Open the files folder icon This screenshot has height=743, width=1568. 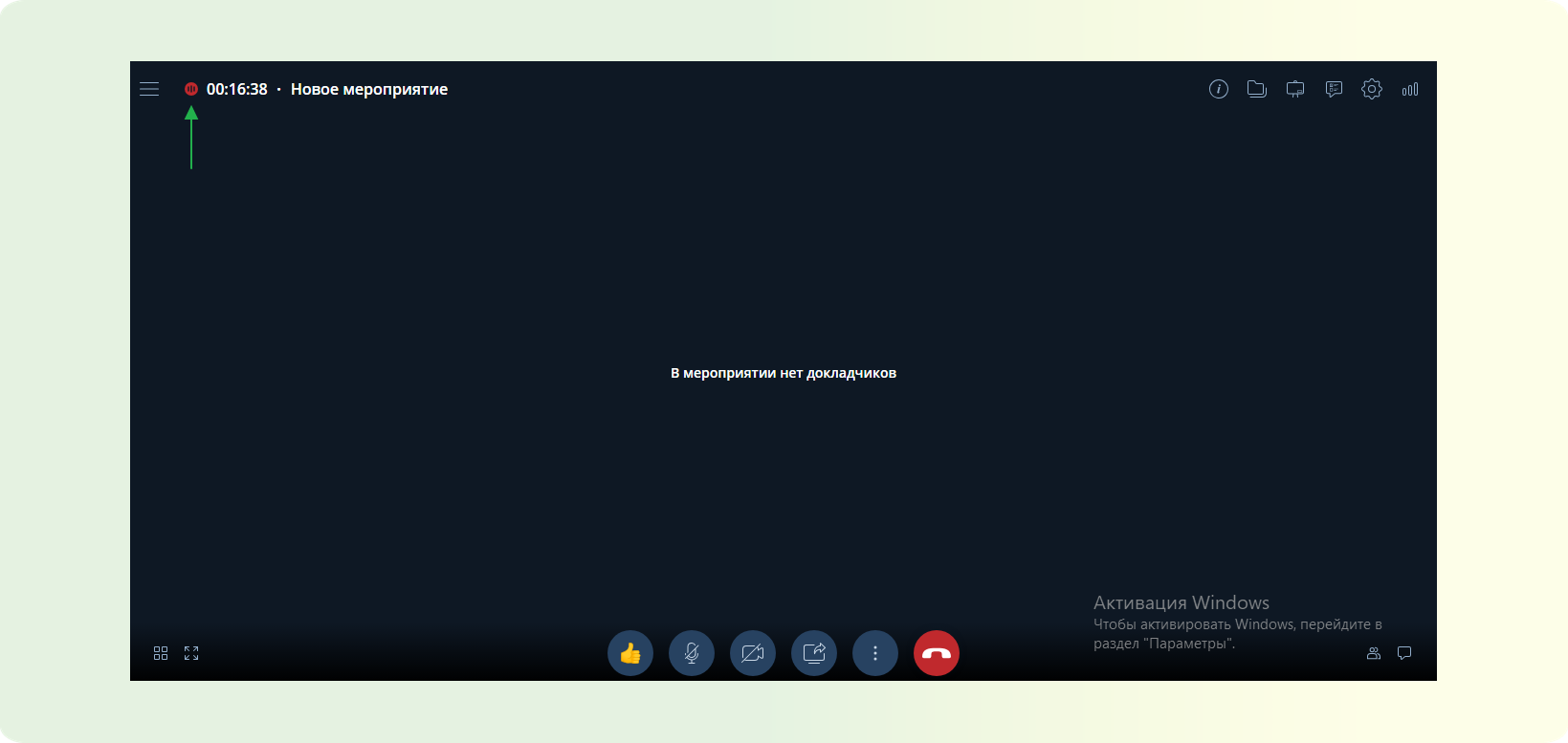[x=1257, y=89]
